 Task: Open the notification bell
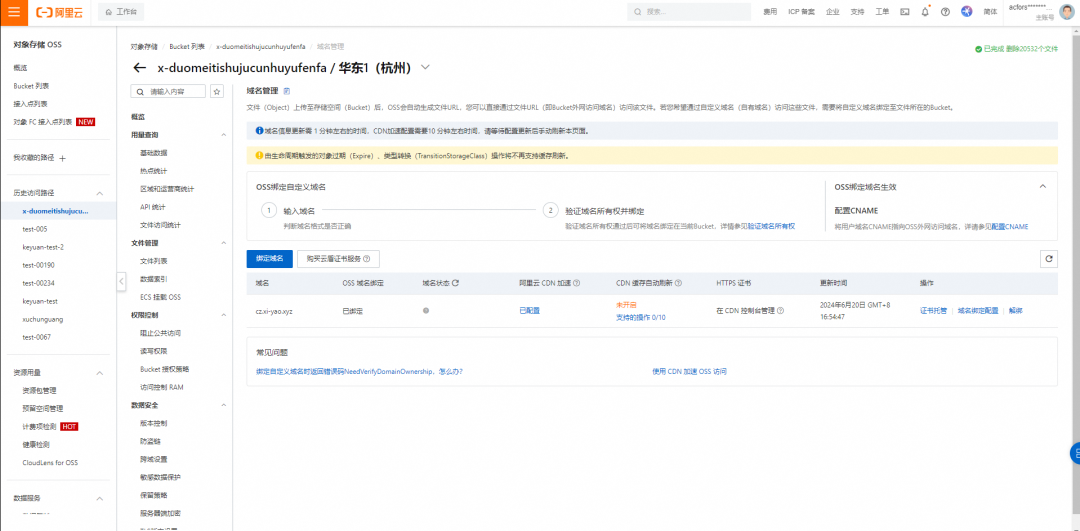coord(925,12)
